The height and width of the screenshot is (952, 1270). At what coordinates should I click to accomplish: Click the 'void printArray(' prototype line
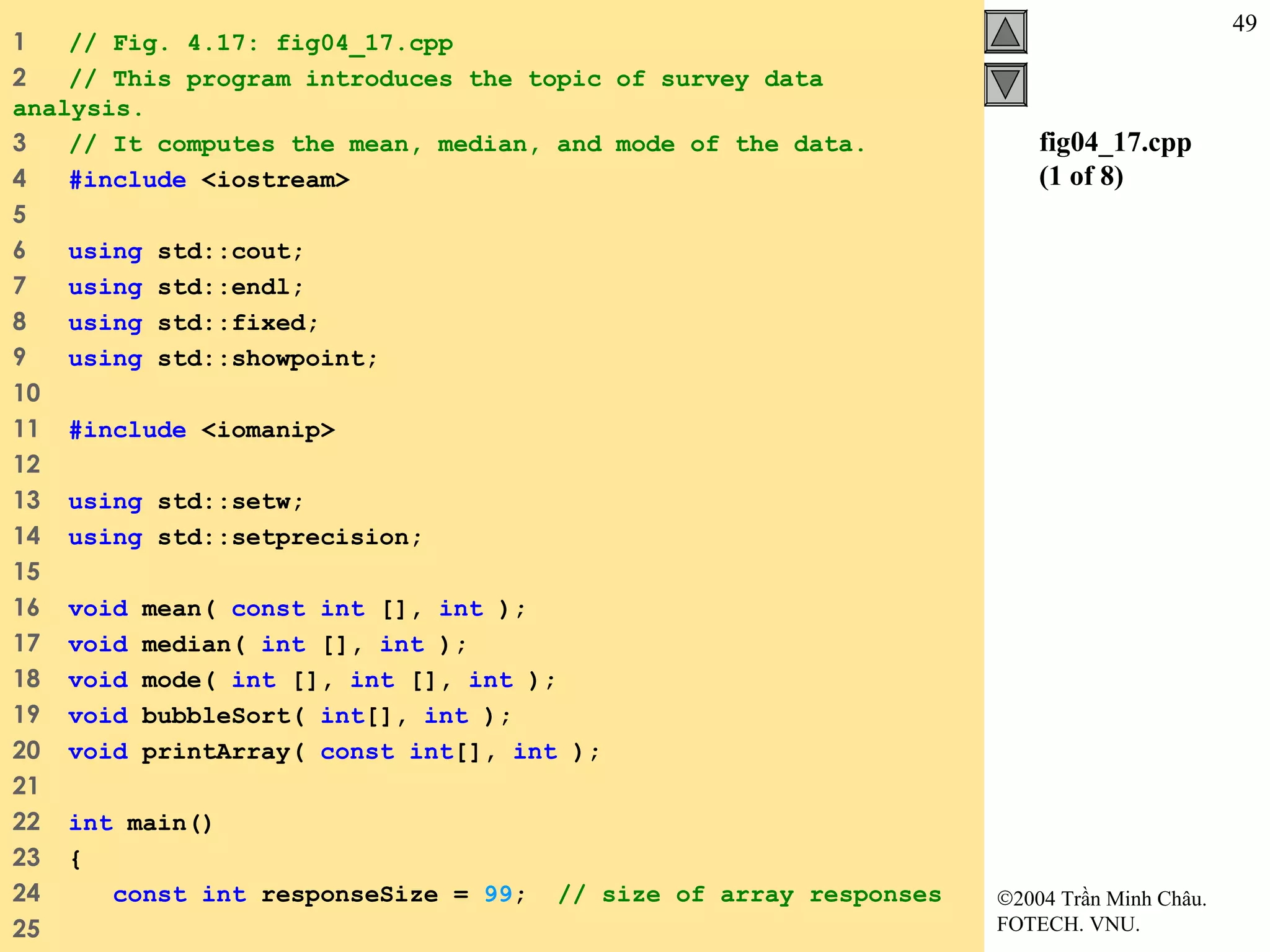(x=334, y=752)
